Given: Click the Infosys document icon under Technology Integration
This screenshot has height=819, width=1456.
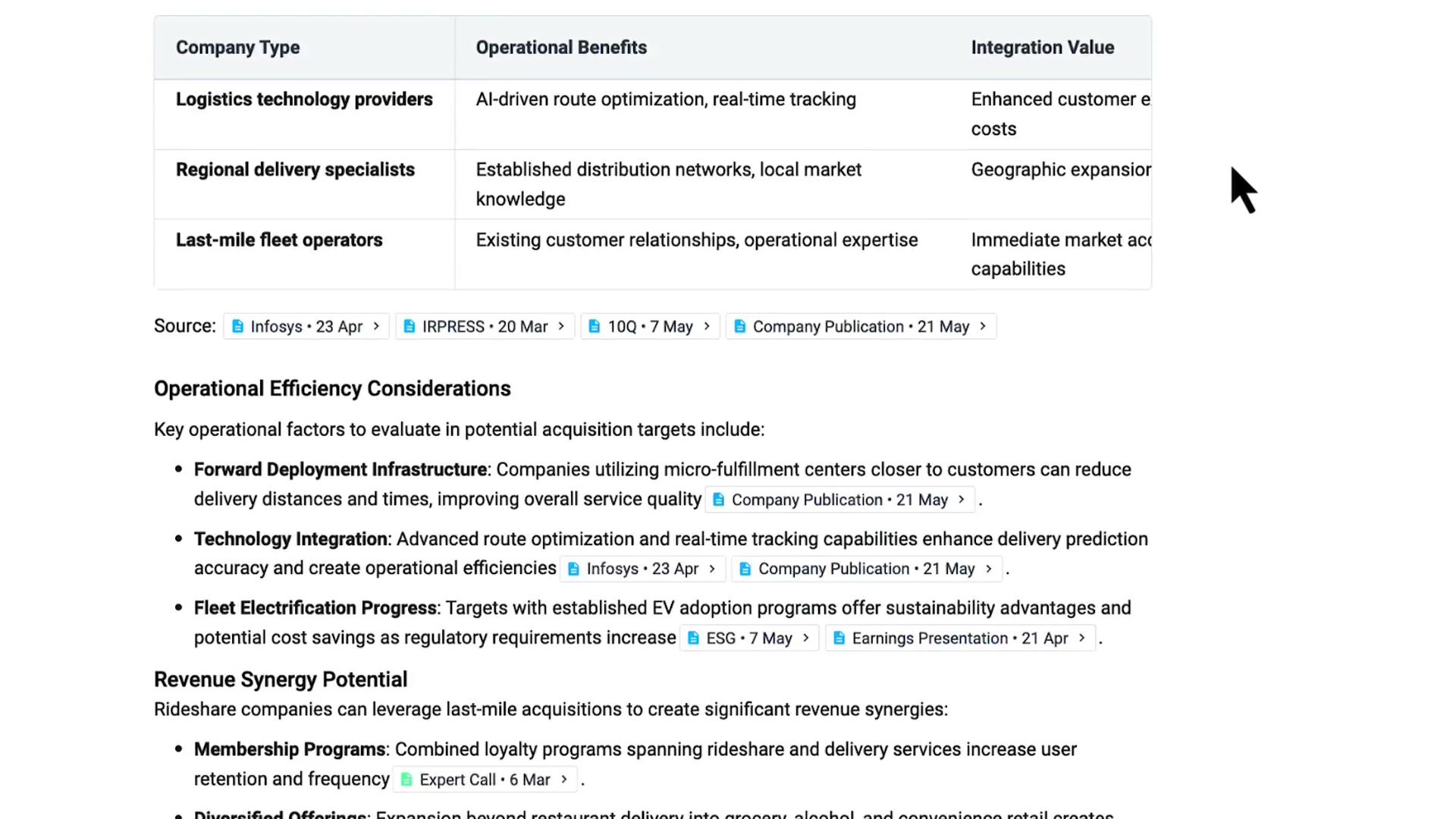Looking at the screenshot, I should (574, 569).
